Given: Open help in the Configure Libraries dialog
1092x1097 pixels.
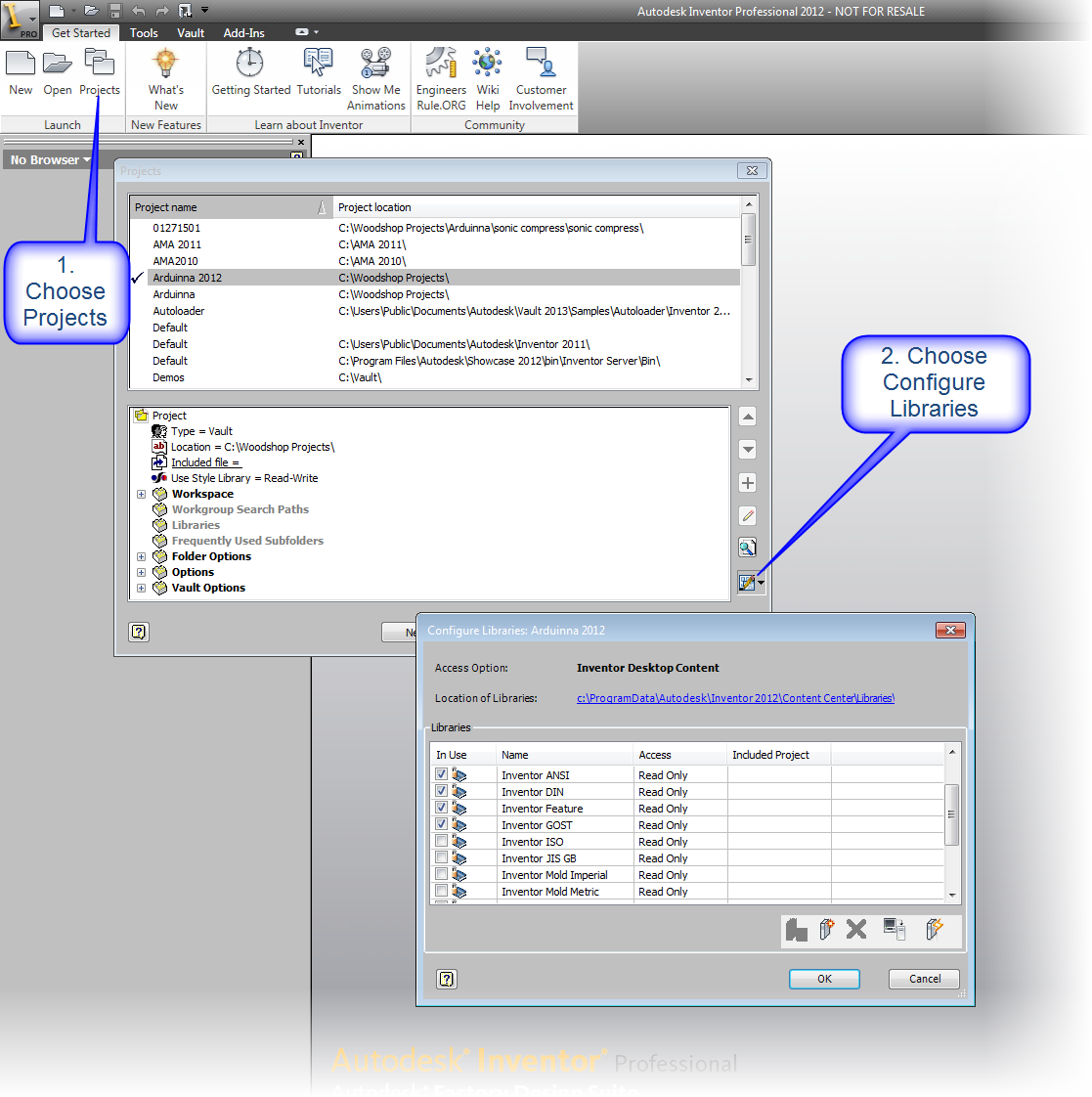Looking at the screenshot, I should (447, 979).
